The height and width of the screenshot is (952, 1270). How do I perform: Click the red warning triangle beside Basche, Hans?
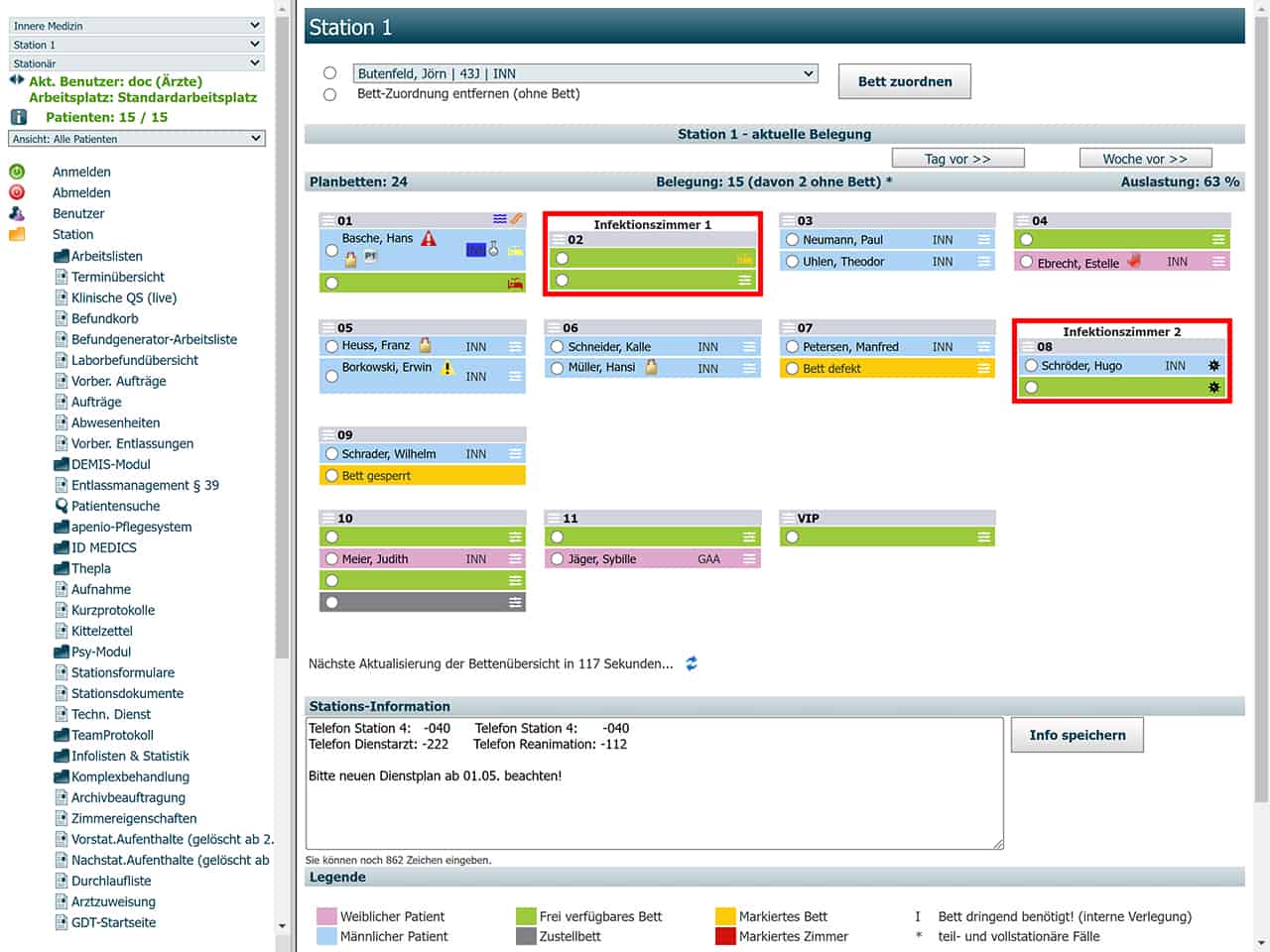tap(429, 239)
